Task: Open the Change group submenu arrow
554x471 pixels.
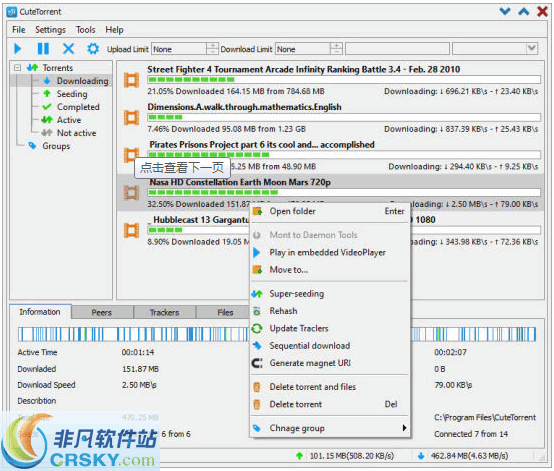Action: pos(404,428)
